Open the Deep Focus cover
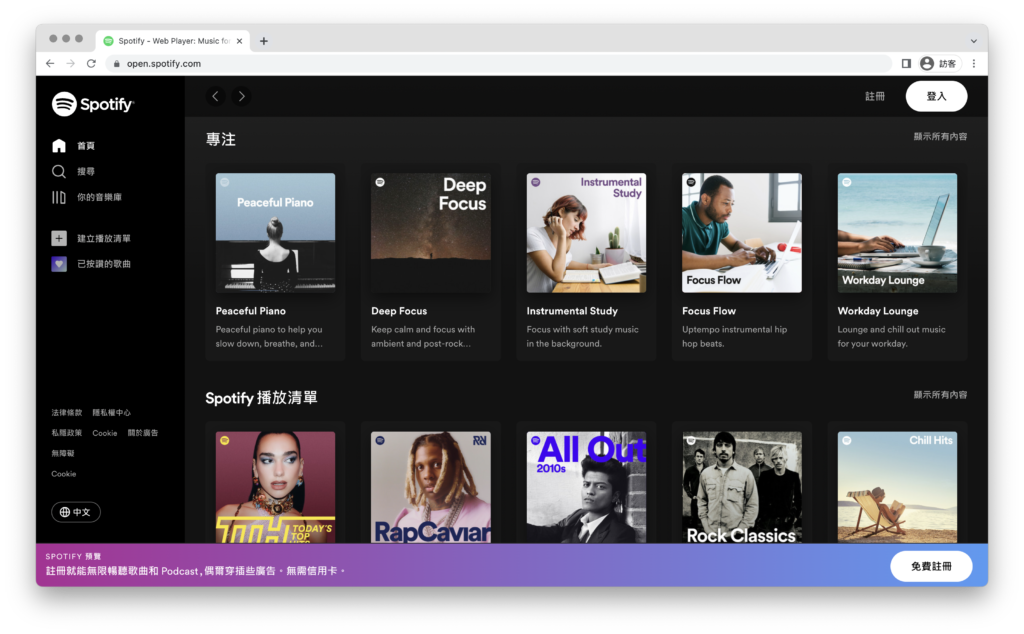The height and width of the screenshot is (634, 1024). pos(431,233)
